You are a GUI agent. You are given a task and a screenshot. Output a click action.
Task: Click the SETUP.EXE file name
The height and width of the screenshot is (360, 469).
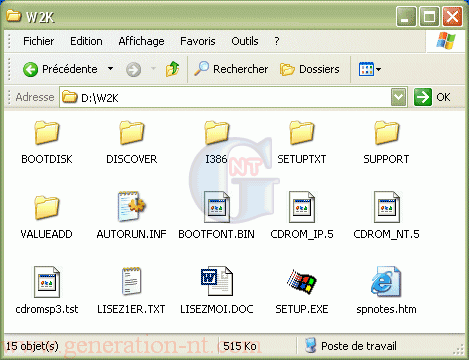tap(302, 309)
